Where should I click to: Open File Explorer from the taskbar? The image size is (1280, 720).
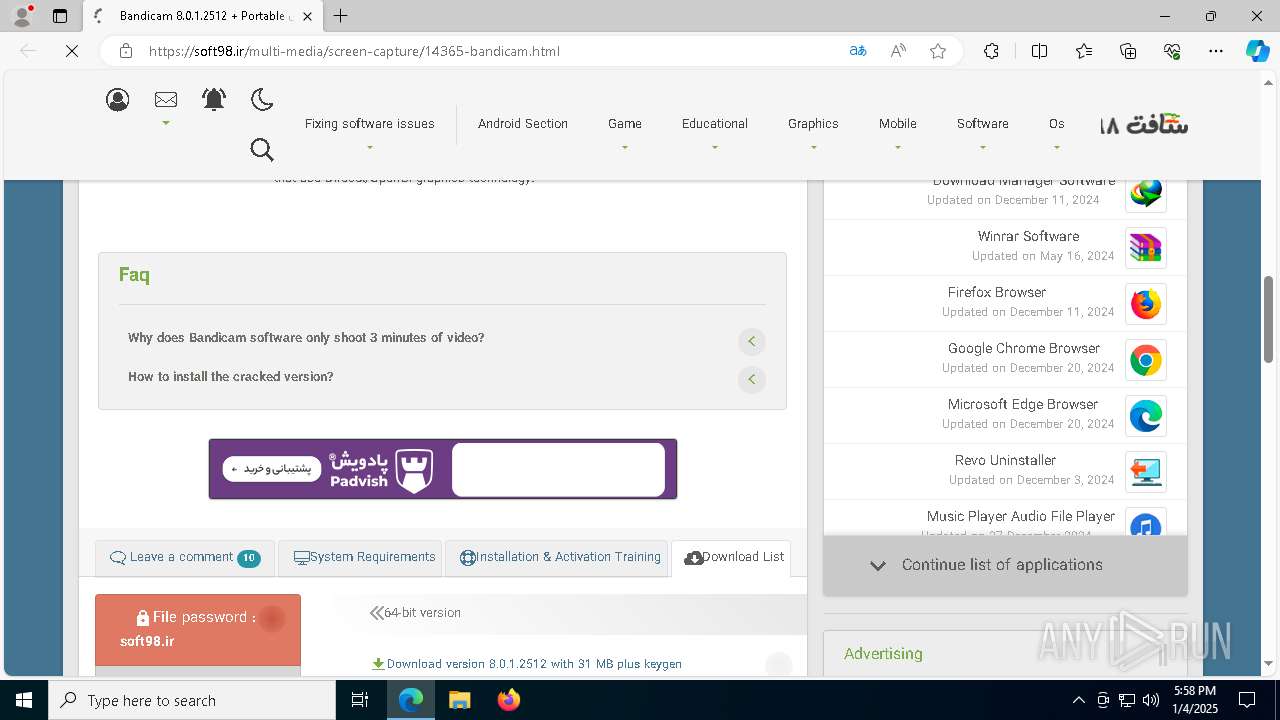(x=459, y=700)
